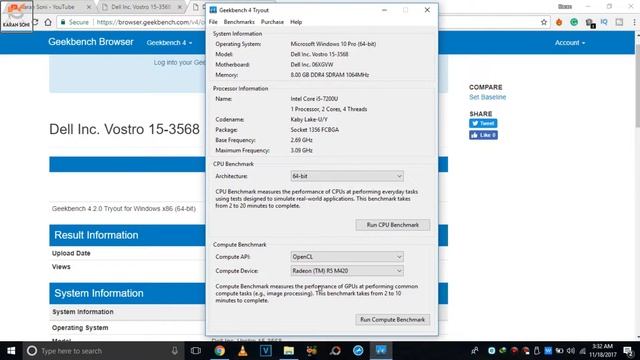Click the blue round app taskbar icon

click(358, 351)
